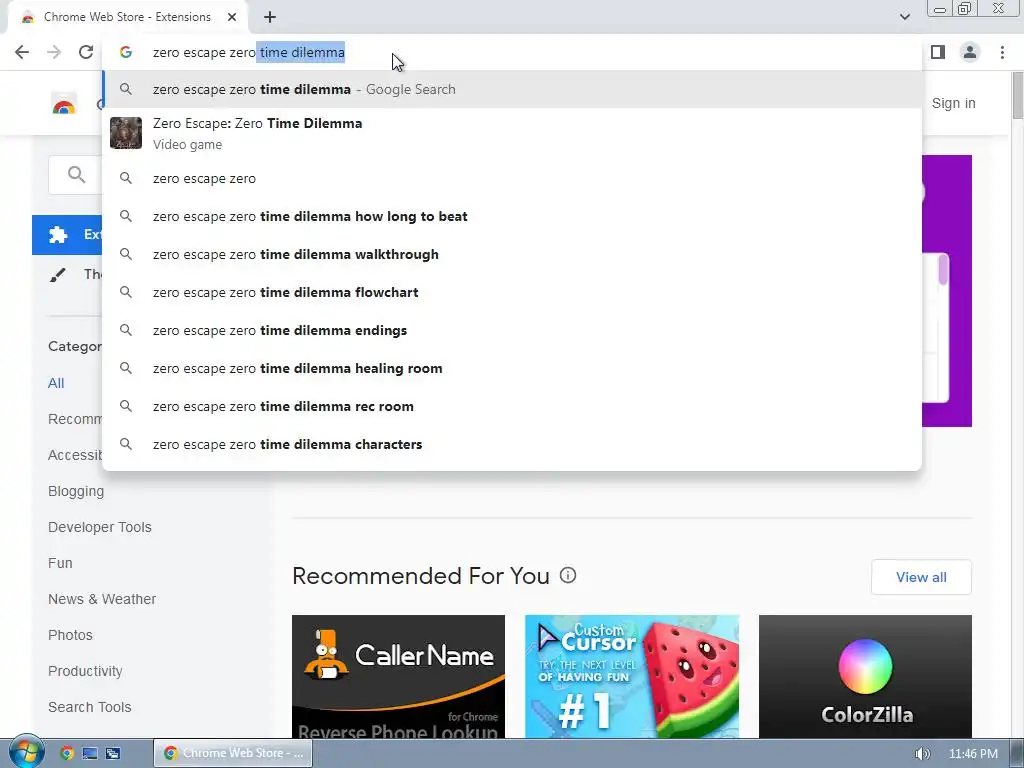Choose the 'time dilemma flowchart' suggestion
This screenshot has height=768, width=1024.
tap(512, 292)
